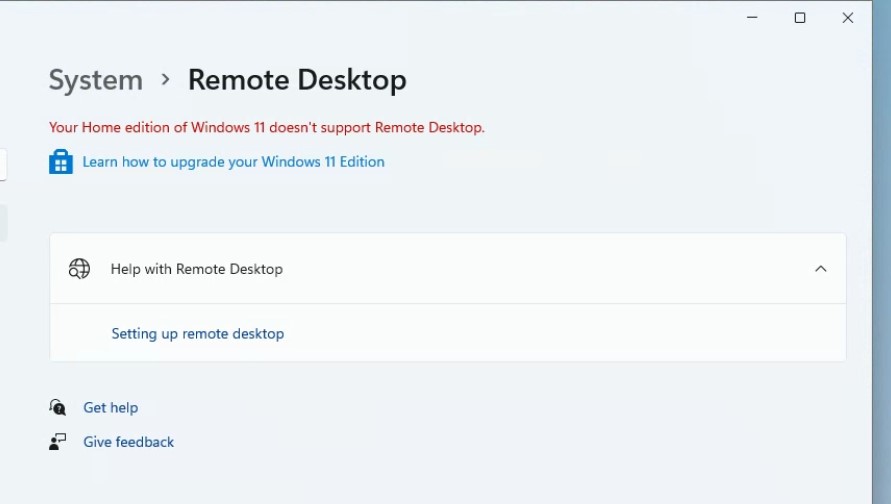Open the Get help link
The image size is (891, 504).
coord(110,408)
